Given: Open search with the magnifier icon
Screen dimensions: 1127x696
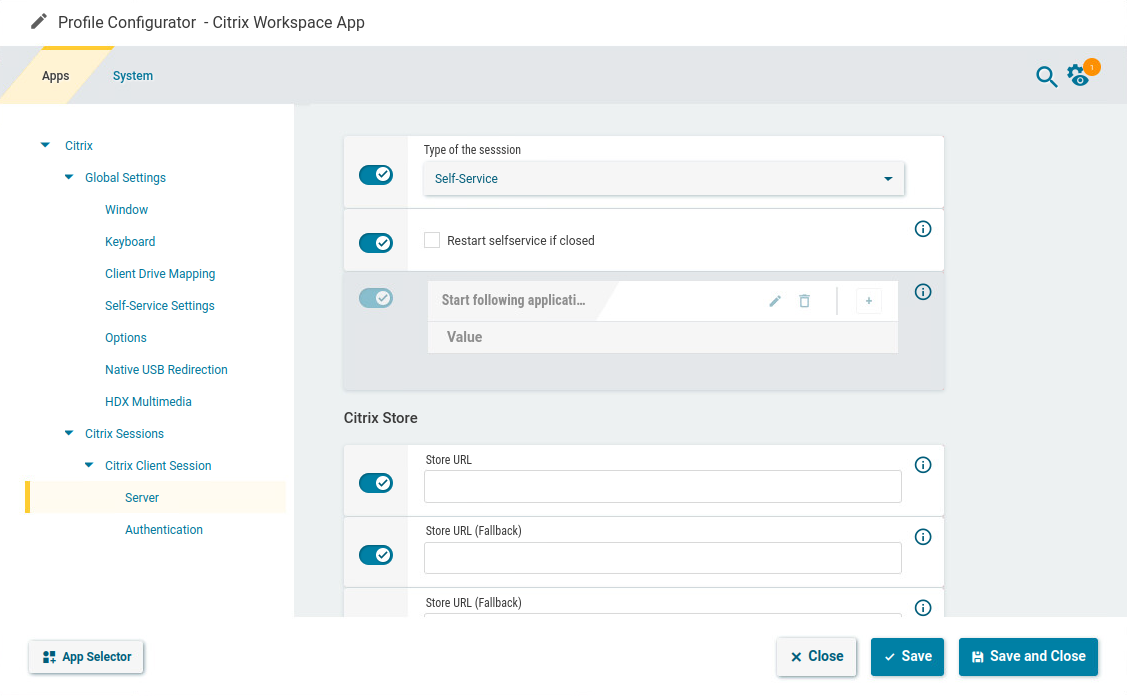Looking at the screenshot, I should [x=1046, y=76].
